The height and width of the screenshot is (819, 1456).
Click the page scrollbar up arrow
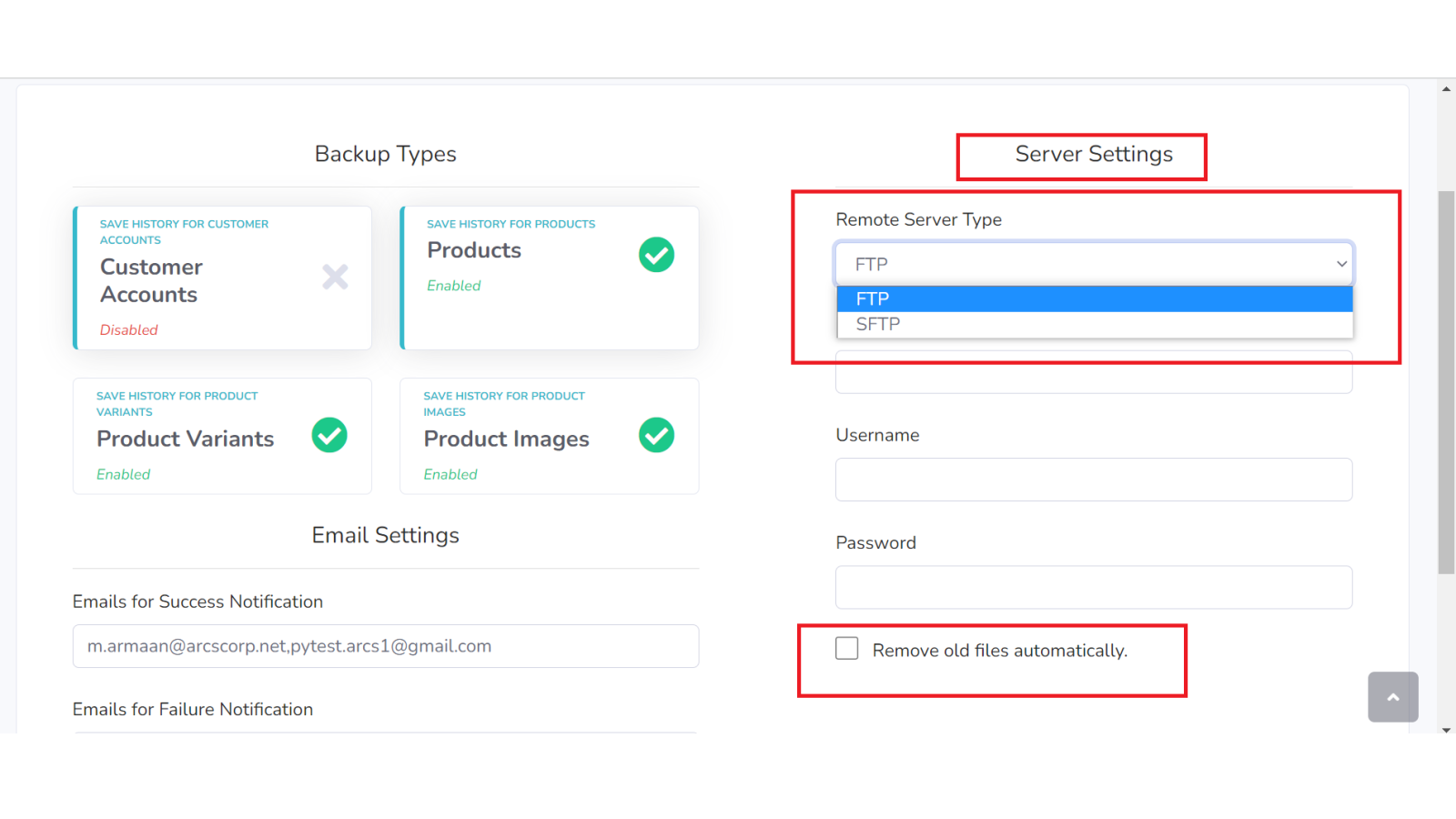[1446, 89]
